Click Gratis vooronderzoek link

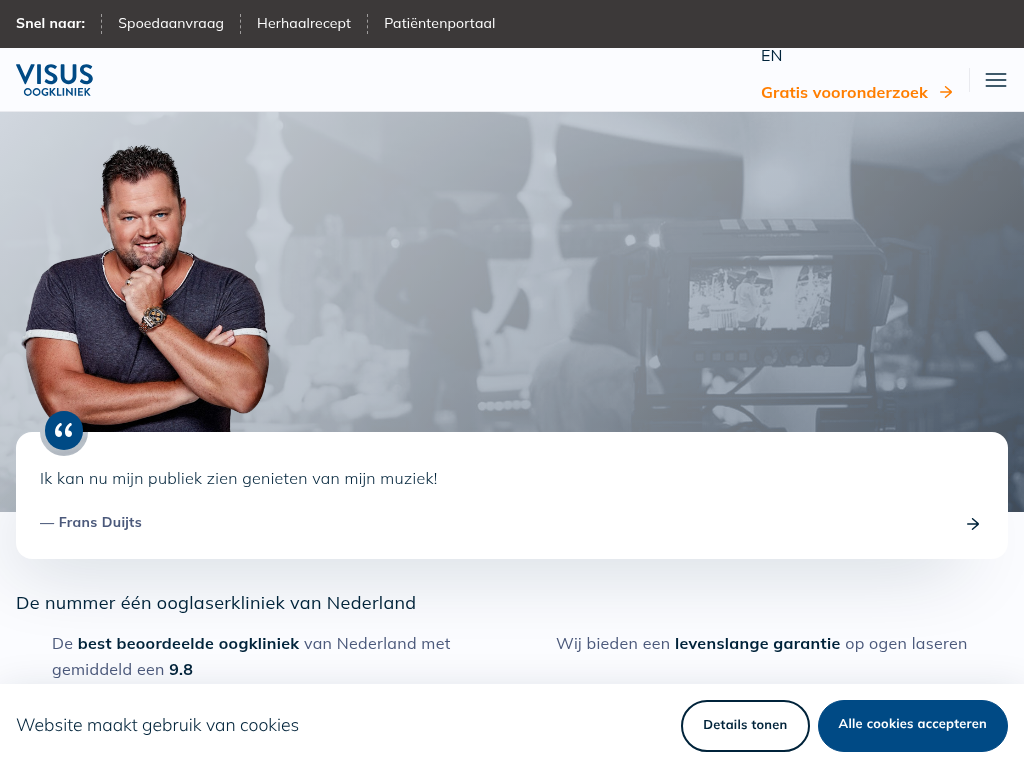[844, 93]
